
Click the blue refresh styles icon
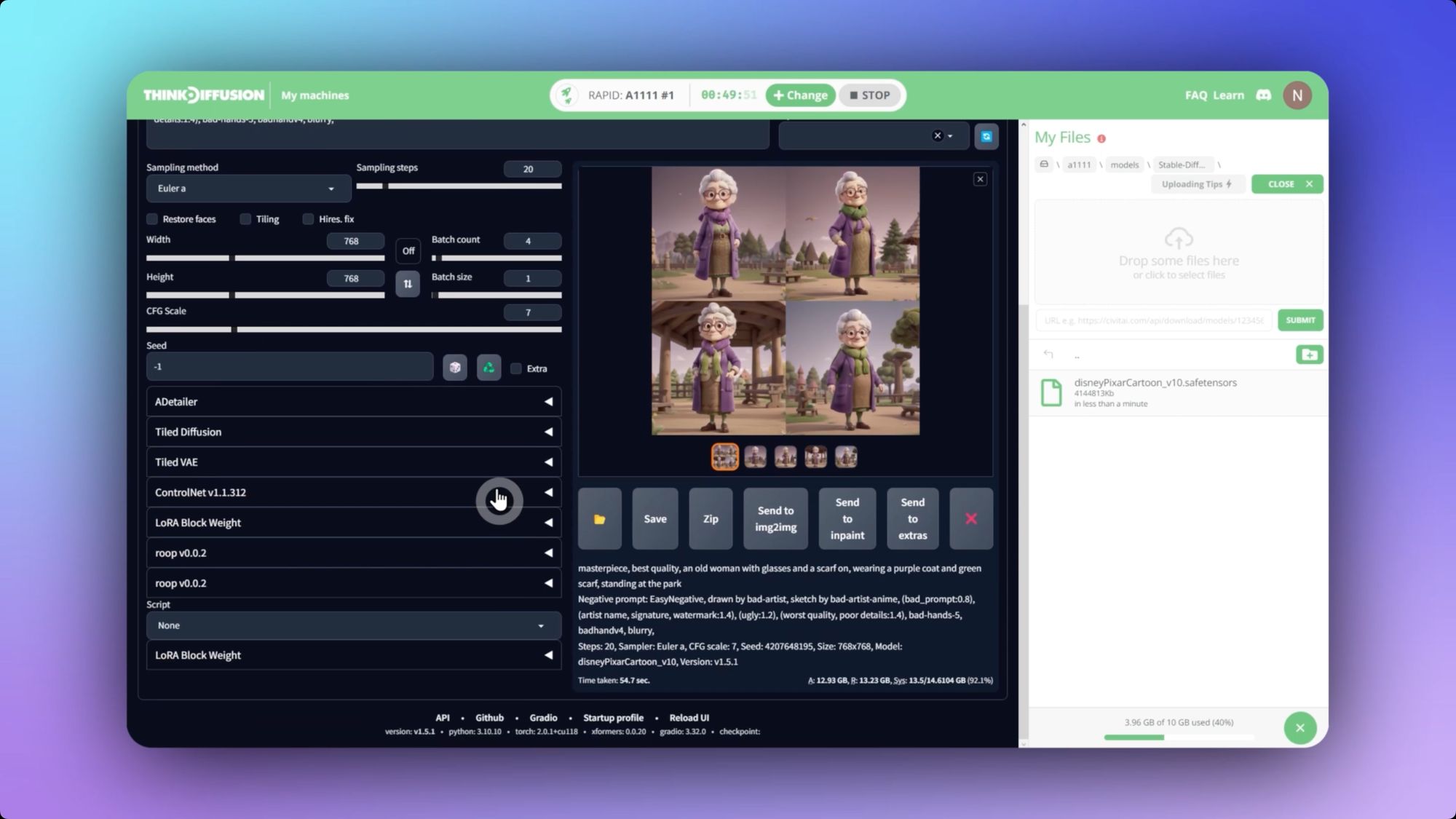point(986,136)
